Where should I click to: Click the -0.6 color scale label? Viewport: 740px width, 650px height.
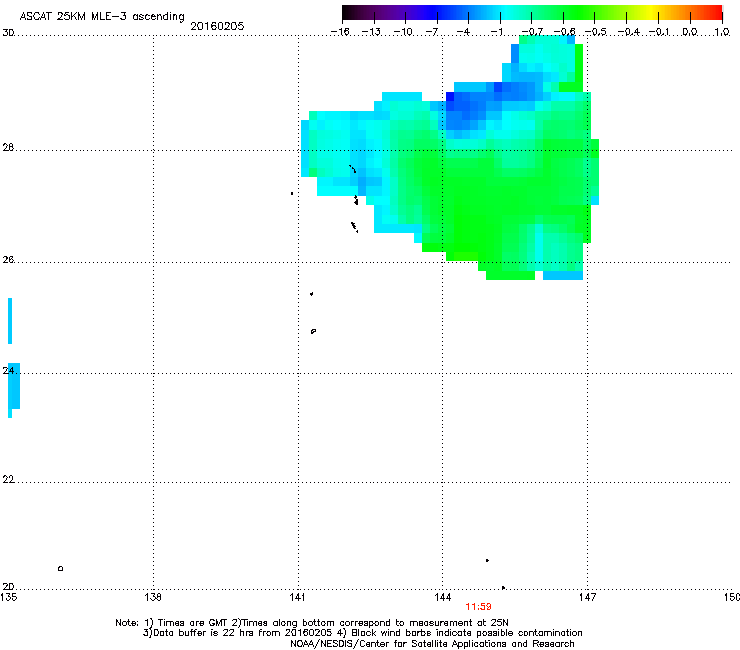click(x=564, y=32)
